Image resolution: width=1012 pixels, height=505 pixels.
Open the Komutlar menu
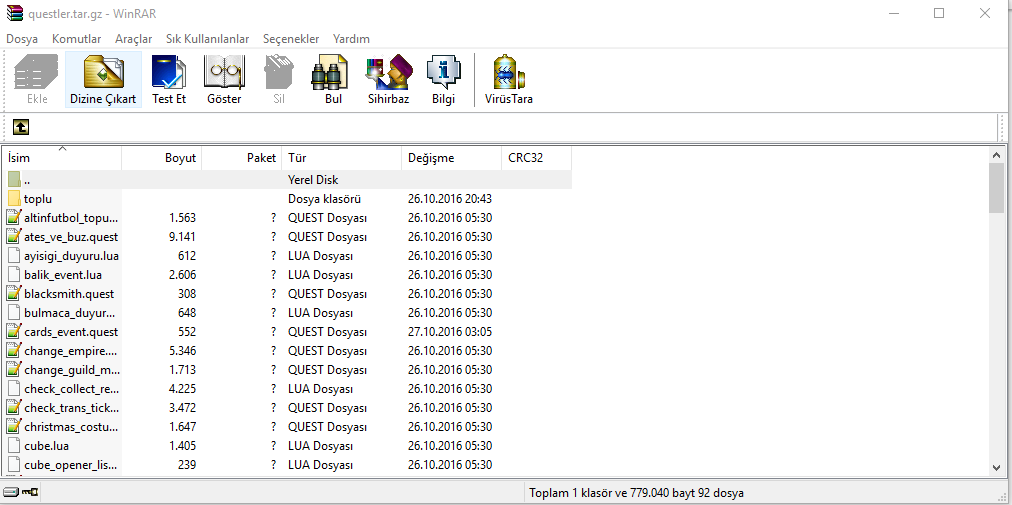(x=77, y=39)
